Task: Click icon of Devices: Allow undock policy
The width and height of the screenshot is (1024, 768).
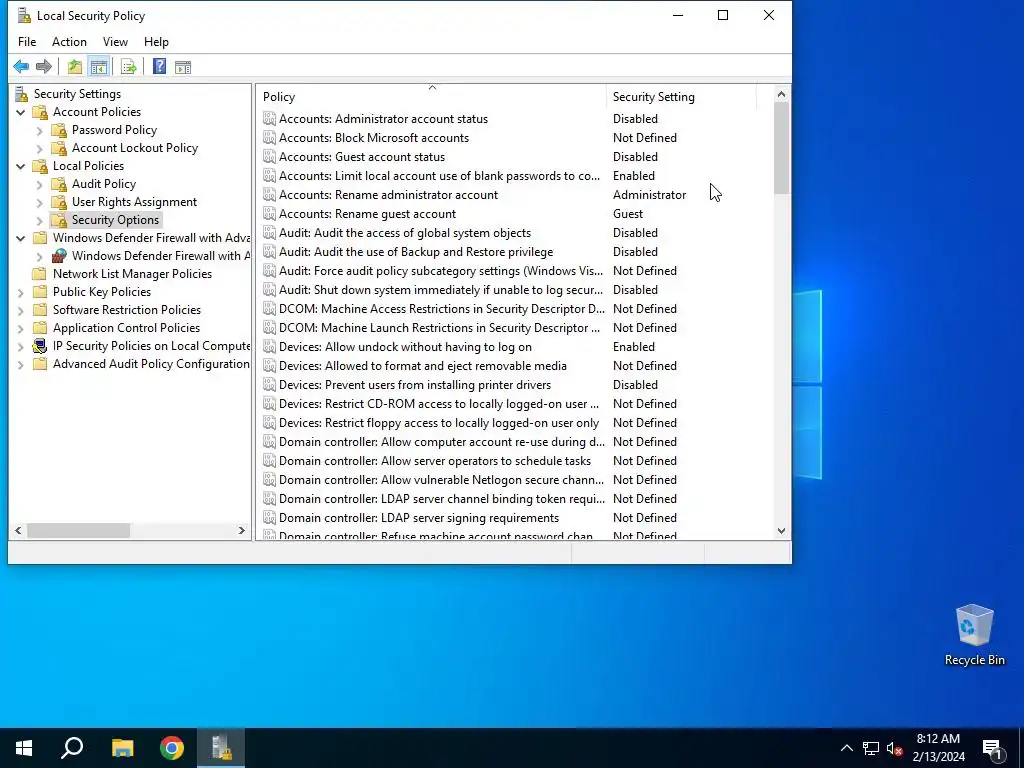Action: (x=269, y=347)
